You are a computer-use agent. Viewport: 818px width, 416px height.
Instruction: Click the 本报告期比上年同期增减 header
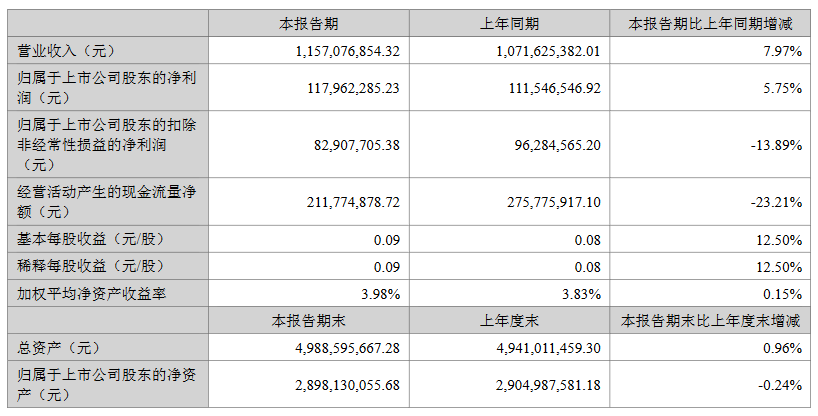(x=708, y=23)
